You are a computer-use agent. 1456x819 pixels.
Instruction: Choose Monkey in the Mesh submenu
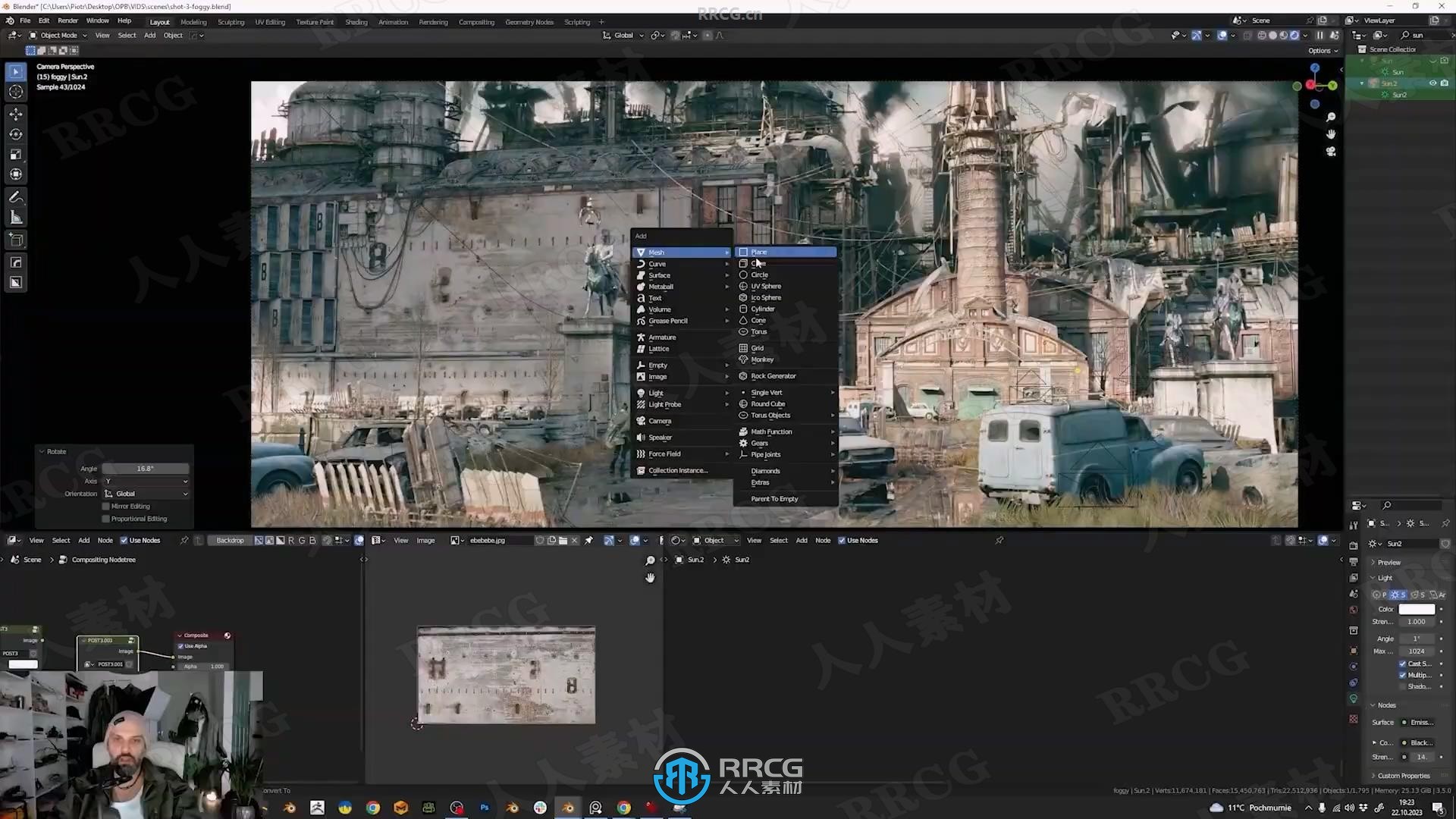click(x=786, y=360)
